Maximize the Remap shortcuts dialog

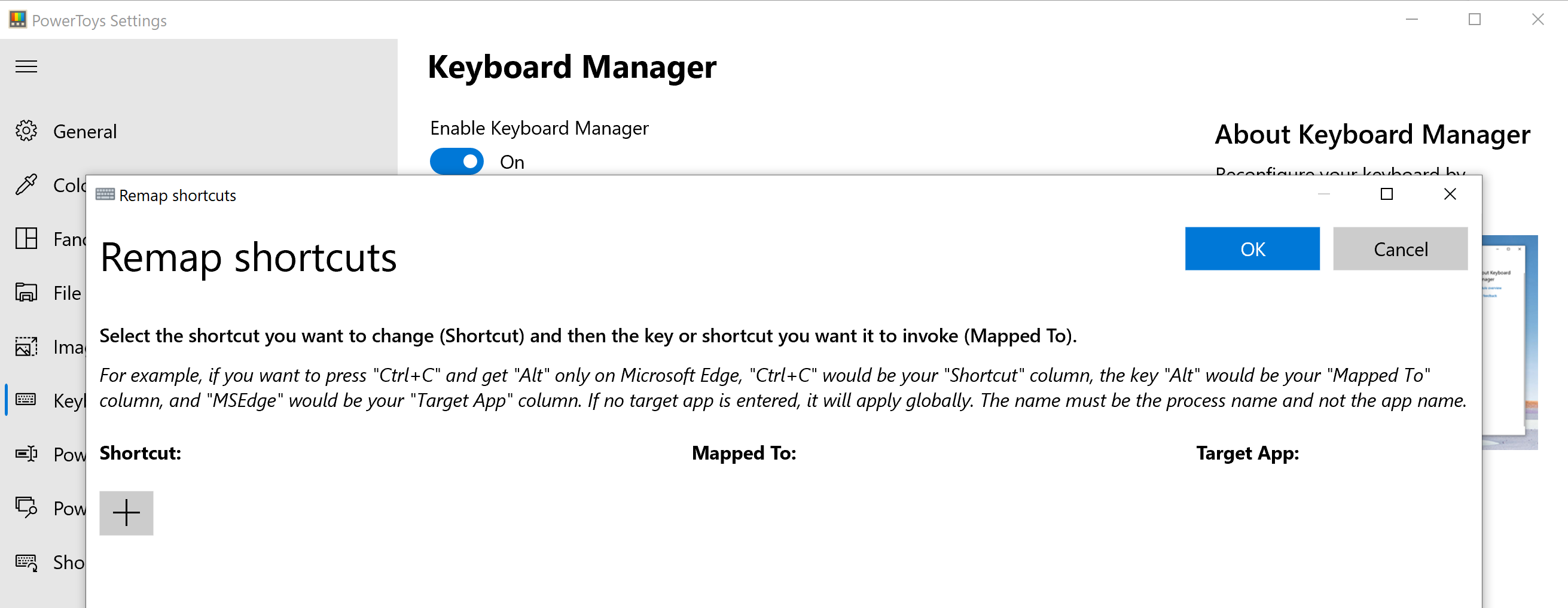1387,194
